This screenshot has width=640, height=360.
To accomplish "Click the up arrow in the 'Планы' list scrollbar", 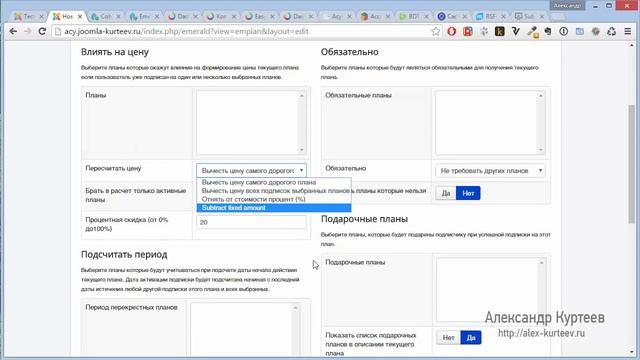I will tap(302, 96).
